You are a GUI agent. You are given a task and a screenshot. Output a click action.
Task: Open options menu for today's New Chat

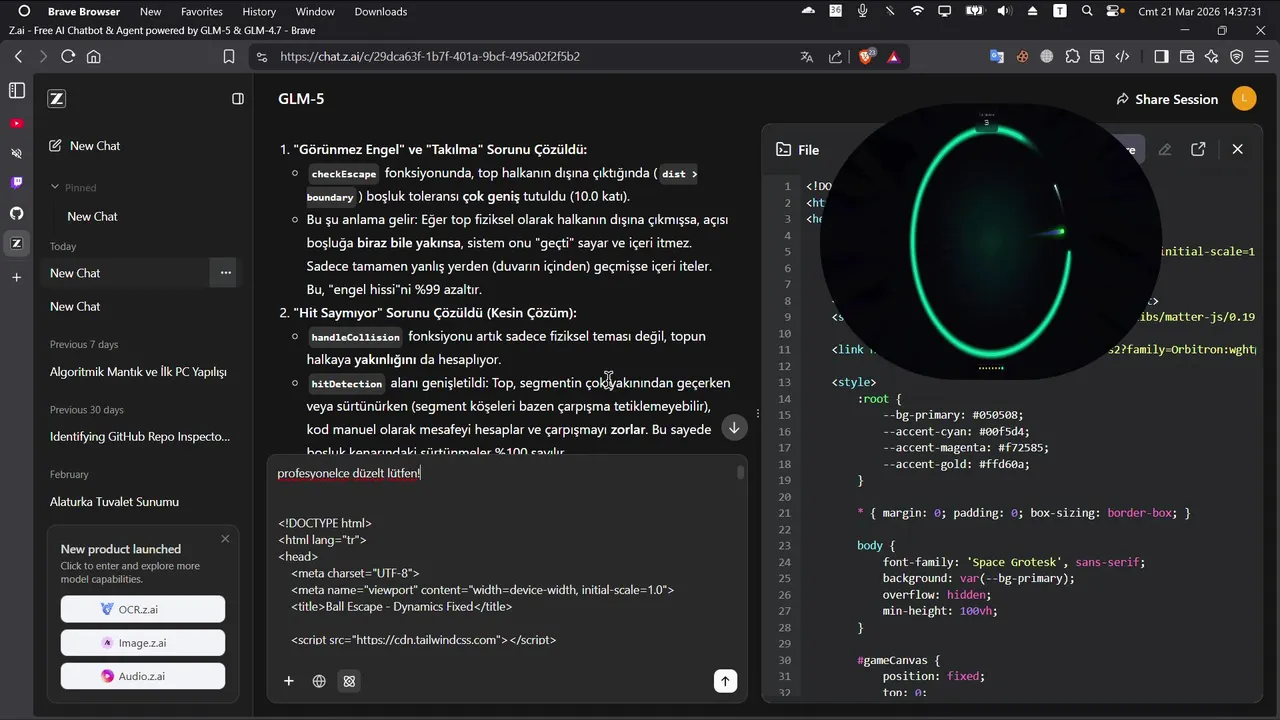tap(225, 273)
